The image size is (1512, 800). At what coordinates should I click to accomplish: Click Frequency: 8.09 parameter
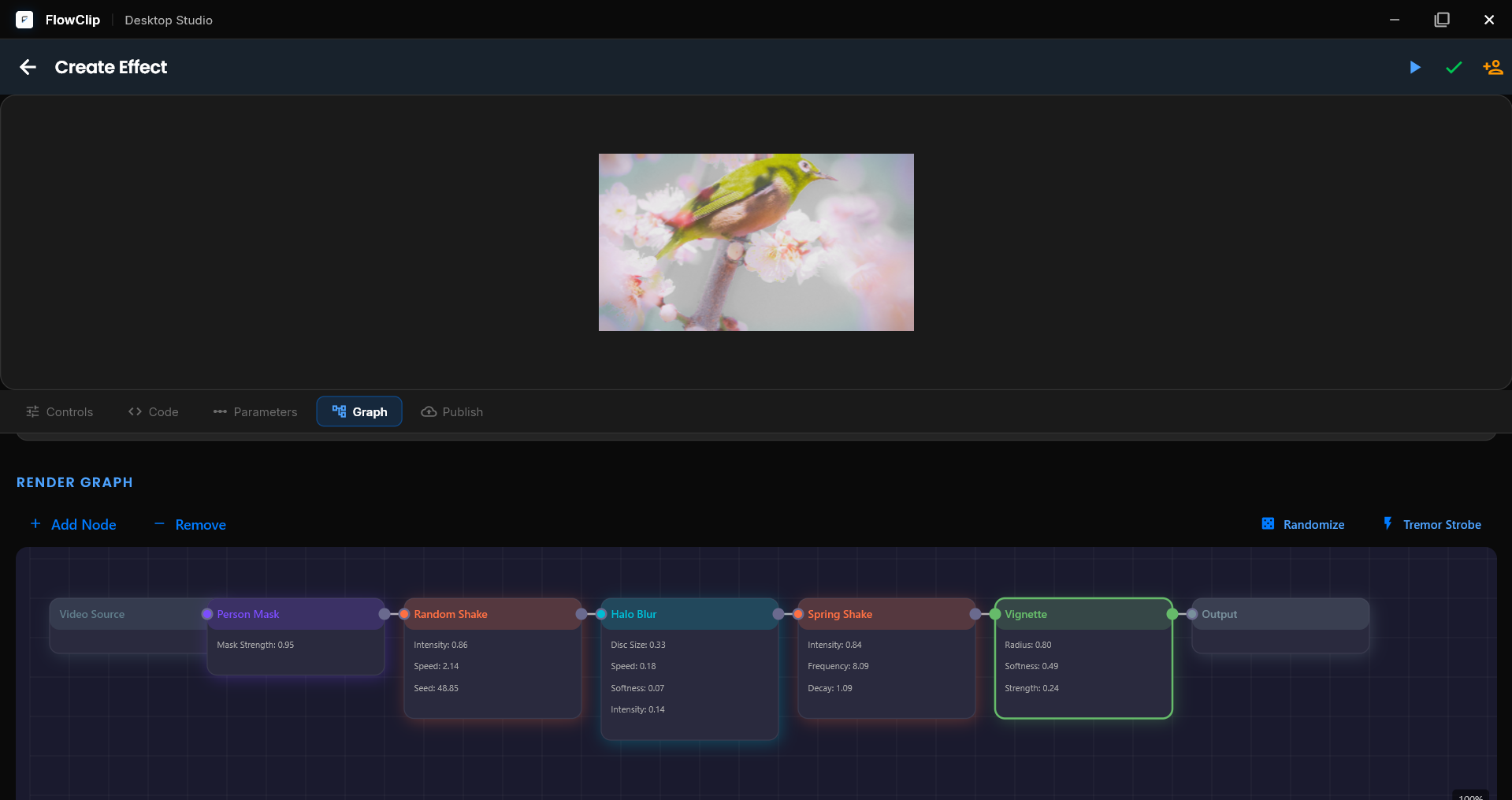click(838, 666)
